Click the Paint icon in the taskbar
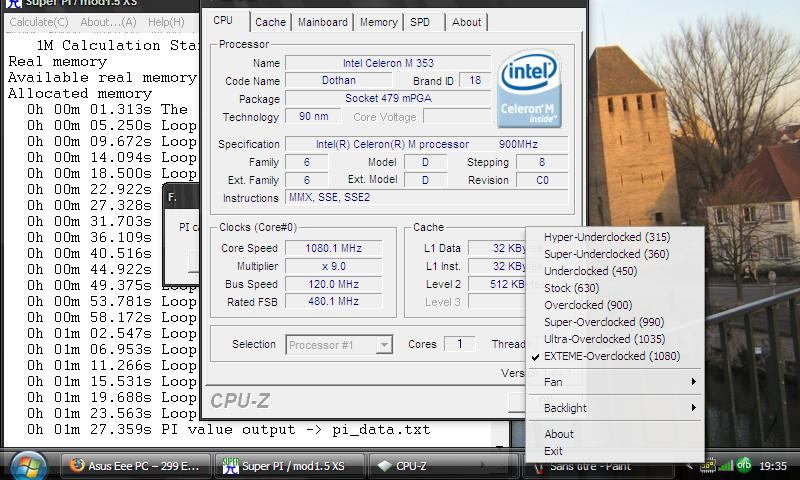The height and width of the screenshot is (480, 800). (539, 466)
